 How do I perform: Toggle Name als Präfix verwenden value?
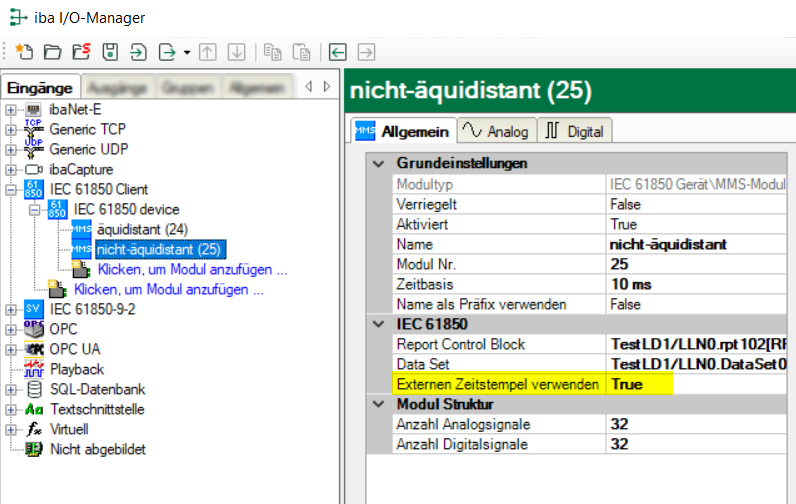click(700, 304)
